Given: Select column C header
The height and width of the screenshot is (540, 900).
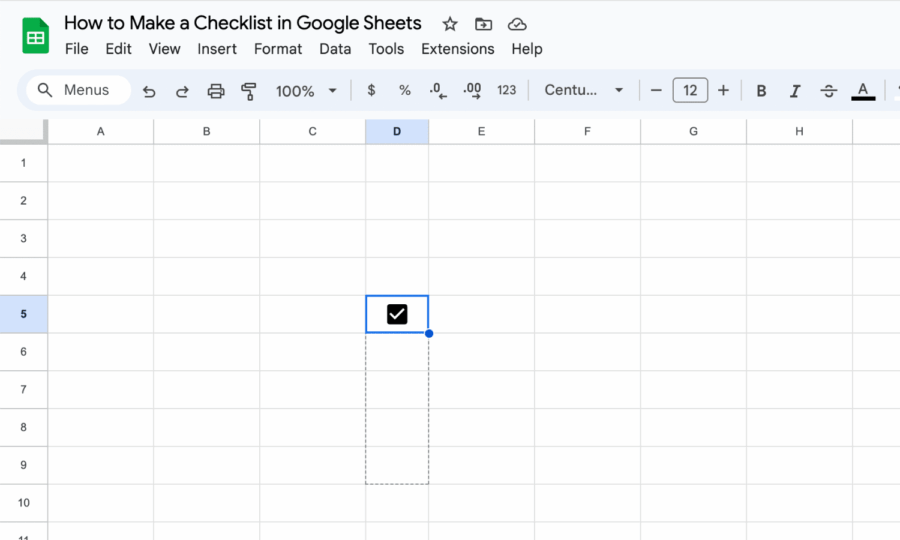Looking at the screenshot, I should click(312, 131).
